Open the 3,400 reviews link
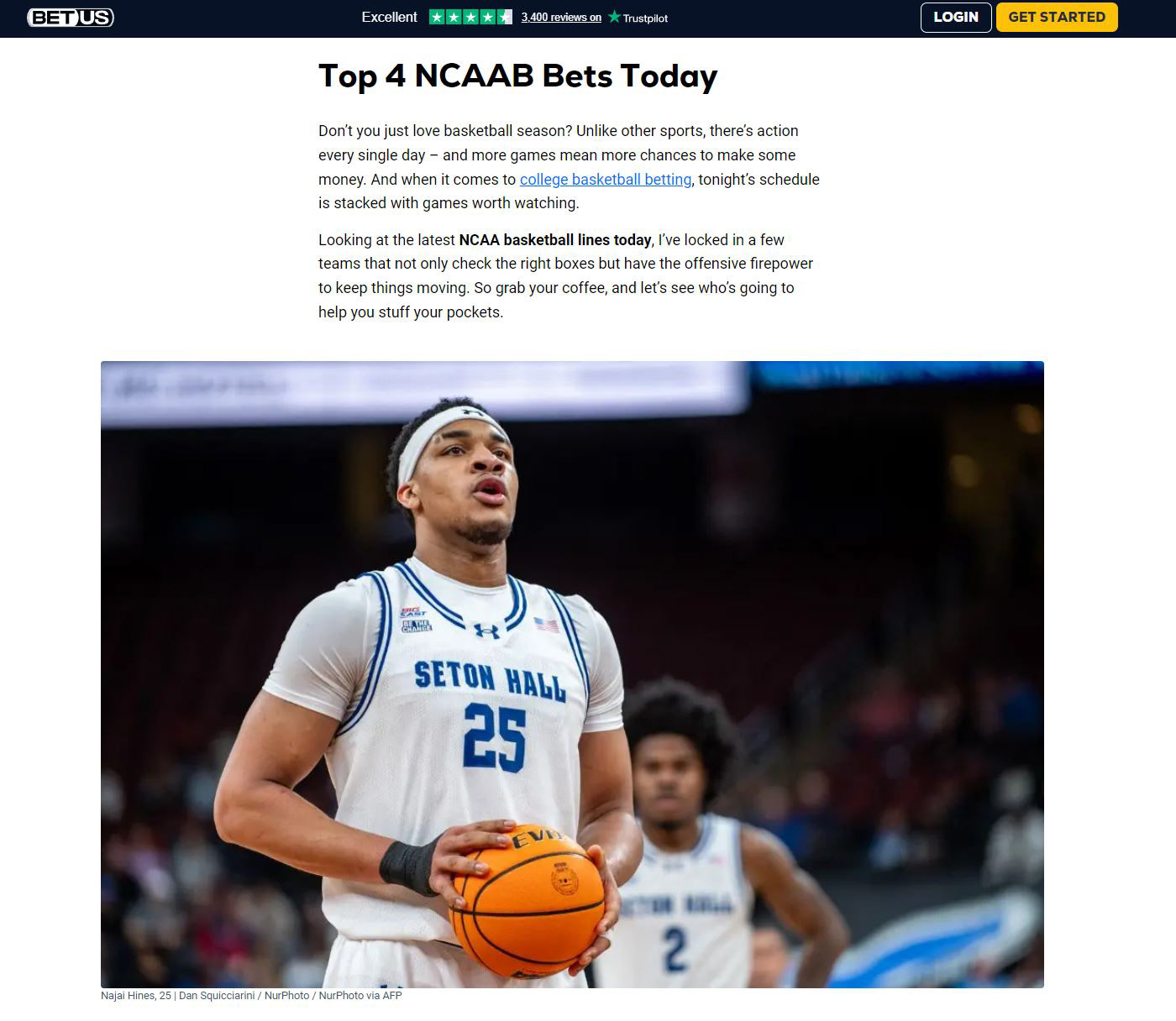The width and height of the screenshot is (1176, 1021). (561, 18)
